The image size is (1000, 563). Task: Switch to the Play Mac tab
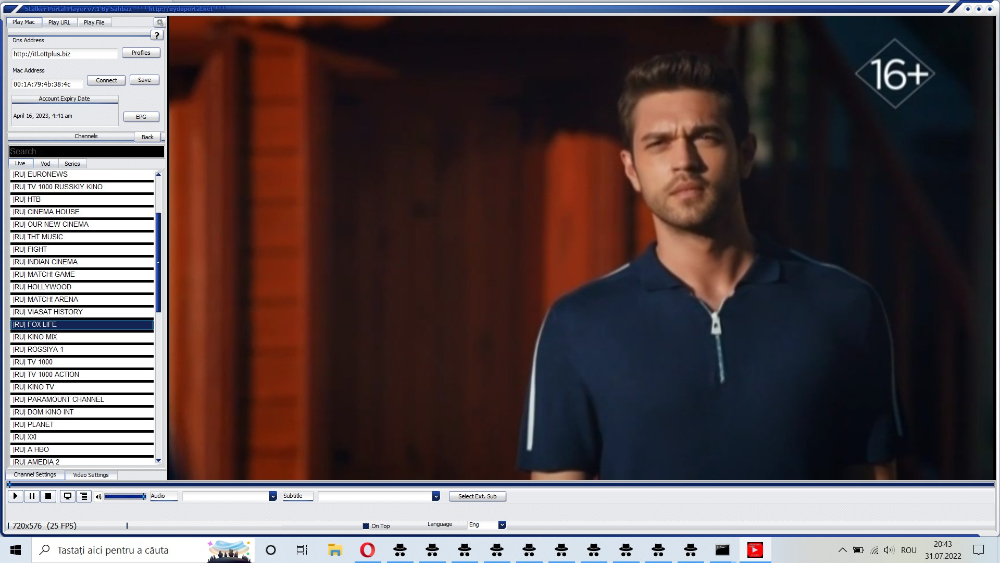(24, 22)
